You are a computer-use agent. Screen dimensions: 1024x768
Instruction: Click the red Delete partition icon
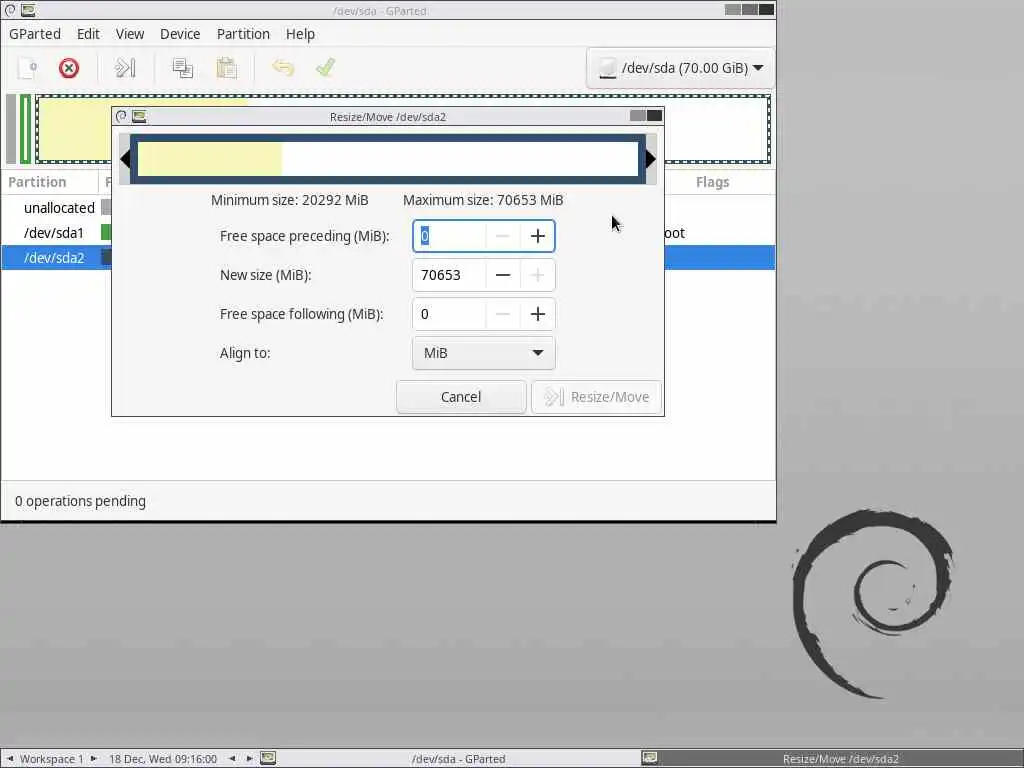[69, 68]
